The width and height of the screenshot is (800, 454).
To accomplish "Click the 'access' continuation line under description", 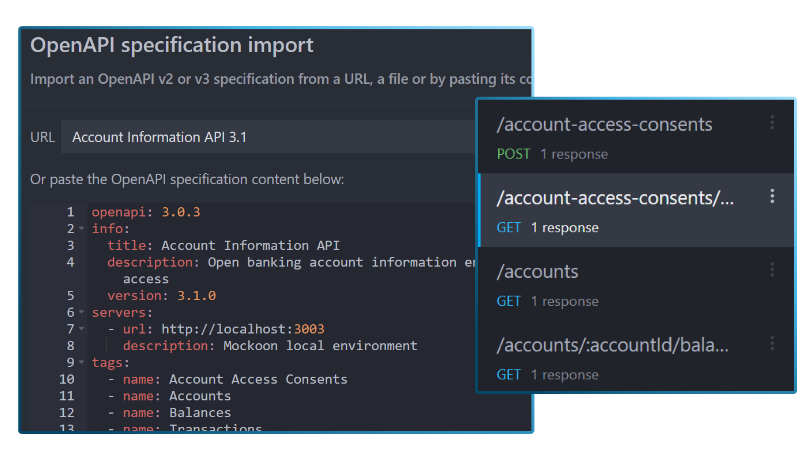I will coord(145,279).
